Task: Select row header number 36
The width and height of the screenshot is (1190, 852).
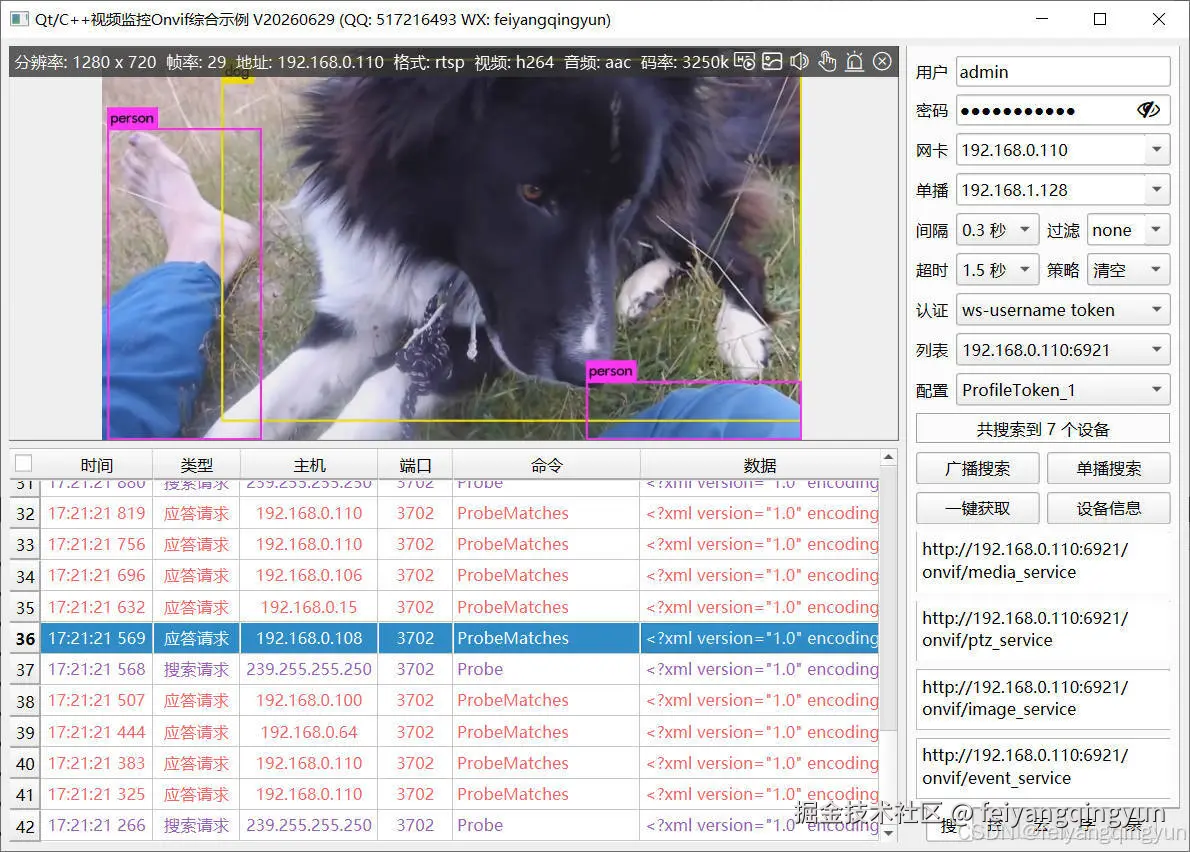Action: [x=25, y=638]
